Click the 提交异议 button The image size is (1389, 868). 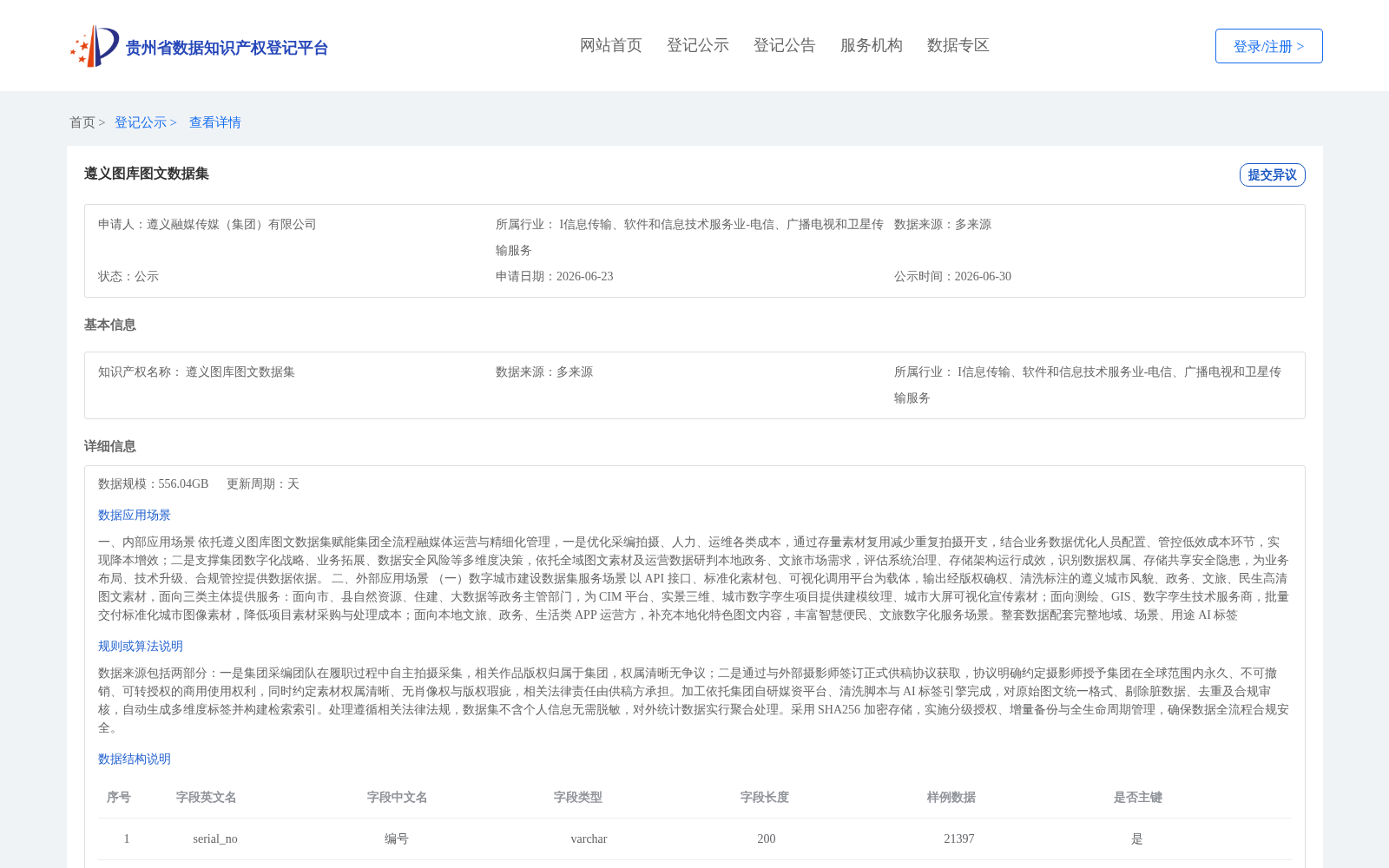point(1273,174)
